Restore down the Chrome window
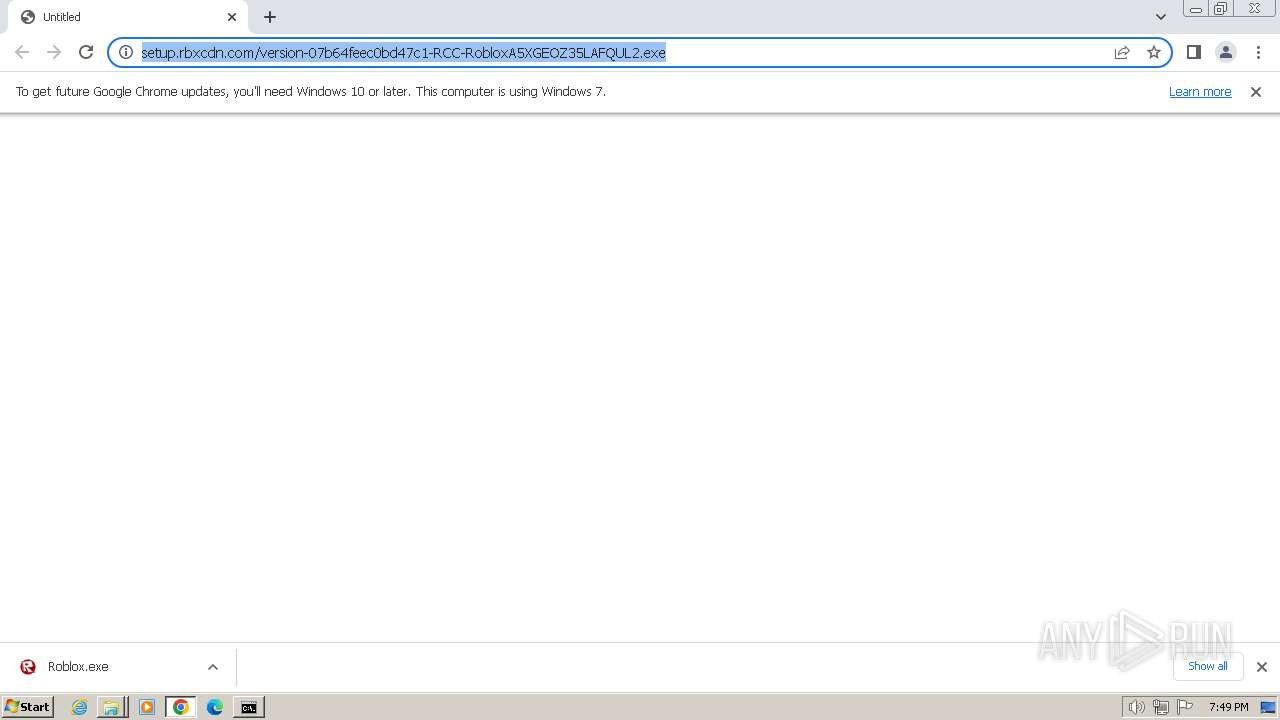Screen dimensions: 1280x720 click(x=1220, y=9)
